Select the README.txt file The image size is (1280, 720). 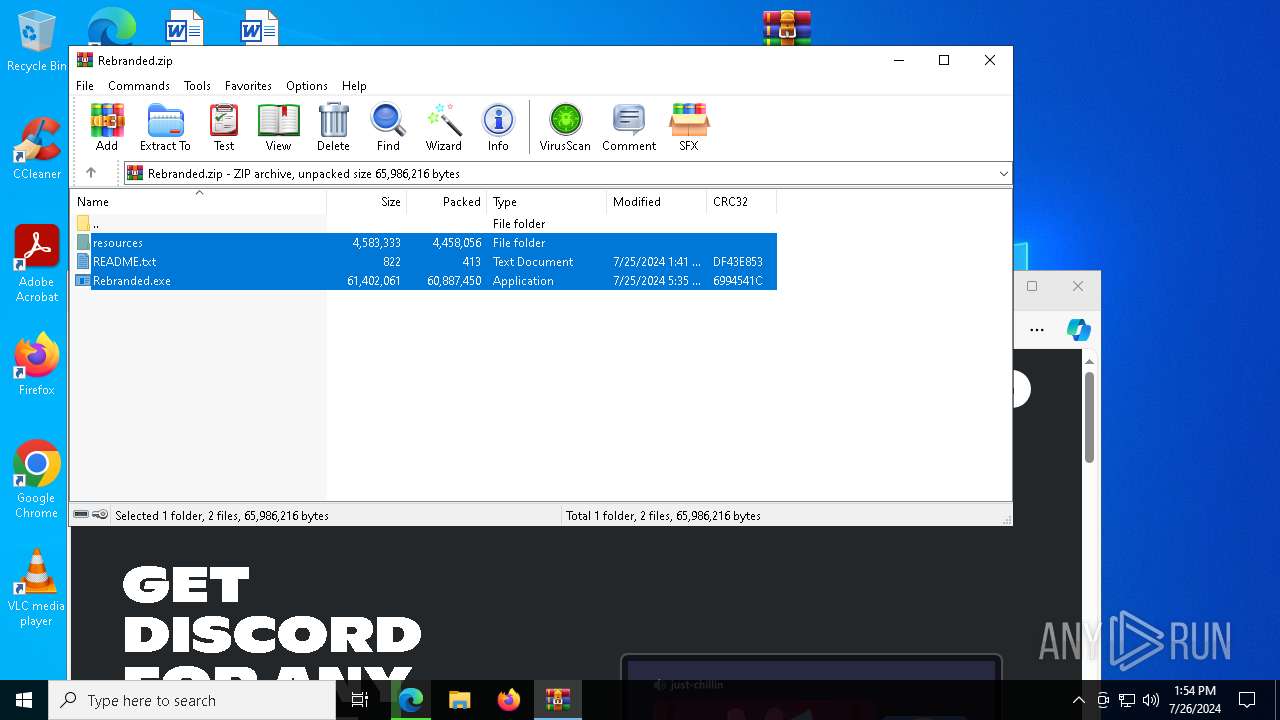(x=424, y=262)
